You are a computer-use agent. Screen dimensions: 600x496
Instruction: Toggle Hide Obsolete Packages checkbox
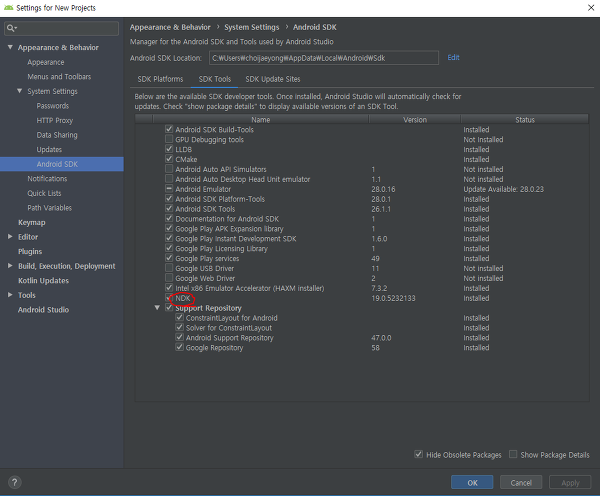point(419,454)
